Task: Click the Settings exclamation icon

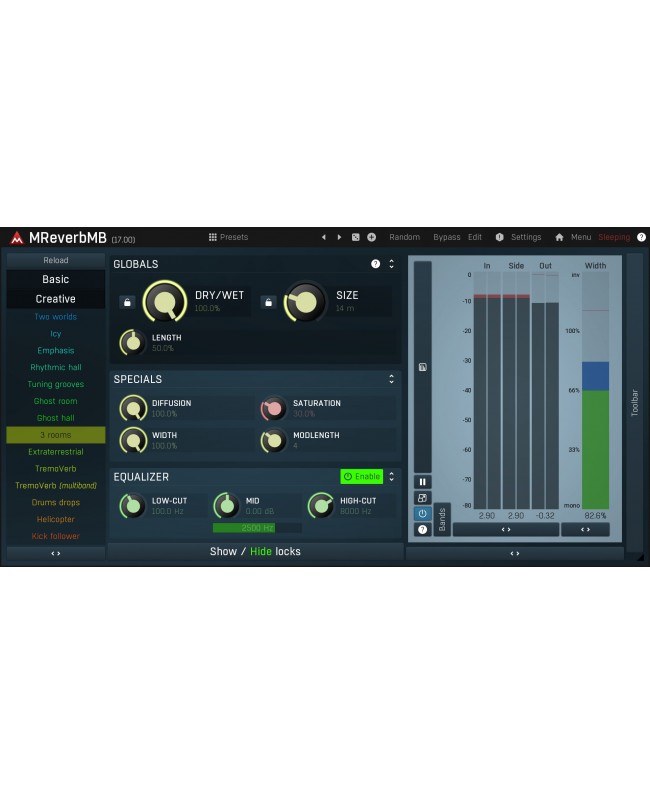Action: [x=500, y=237]
